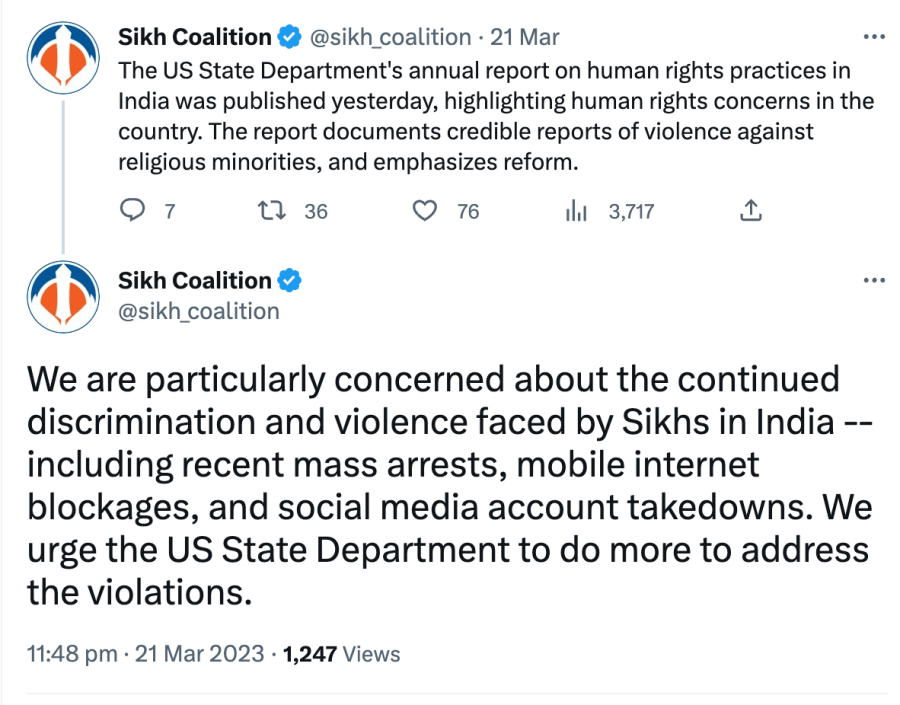Click the share icon on first tweet
This screenshot has width=900, height=705.
coord(751,211)
